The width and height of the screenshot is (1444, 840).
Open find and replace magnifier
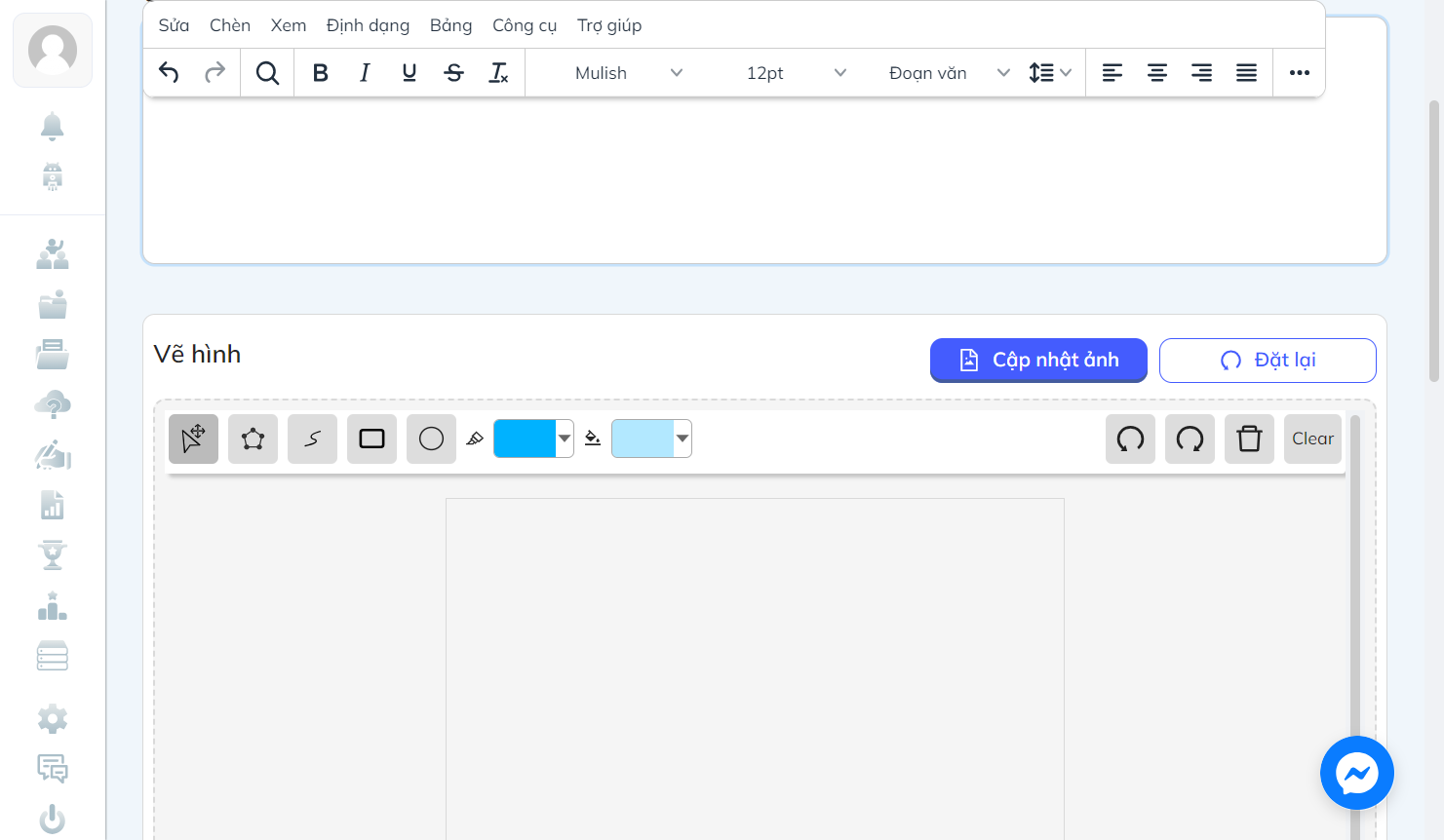(x=267, y=73)
